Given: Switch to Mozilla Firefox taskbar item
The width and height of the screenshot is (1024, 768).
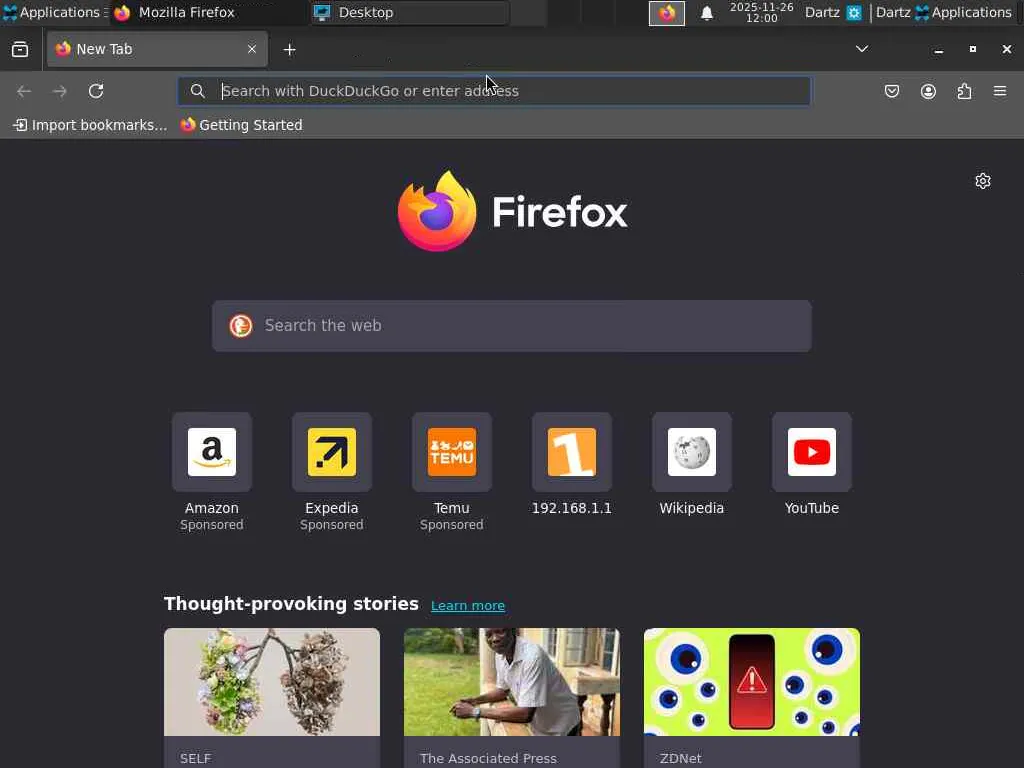Looking at the screenshot, I should pyautogui.click(x=209, y=12).
